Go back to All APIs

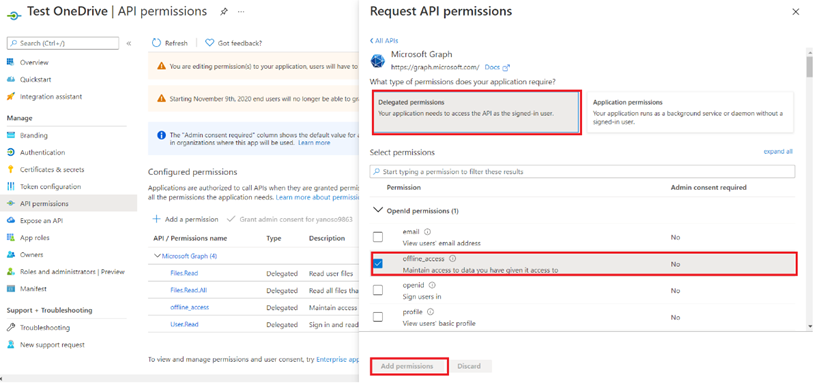coord(384,41)
